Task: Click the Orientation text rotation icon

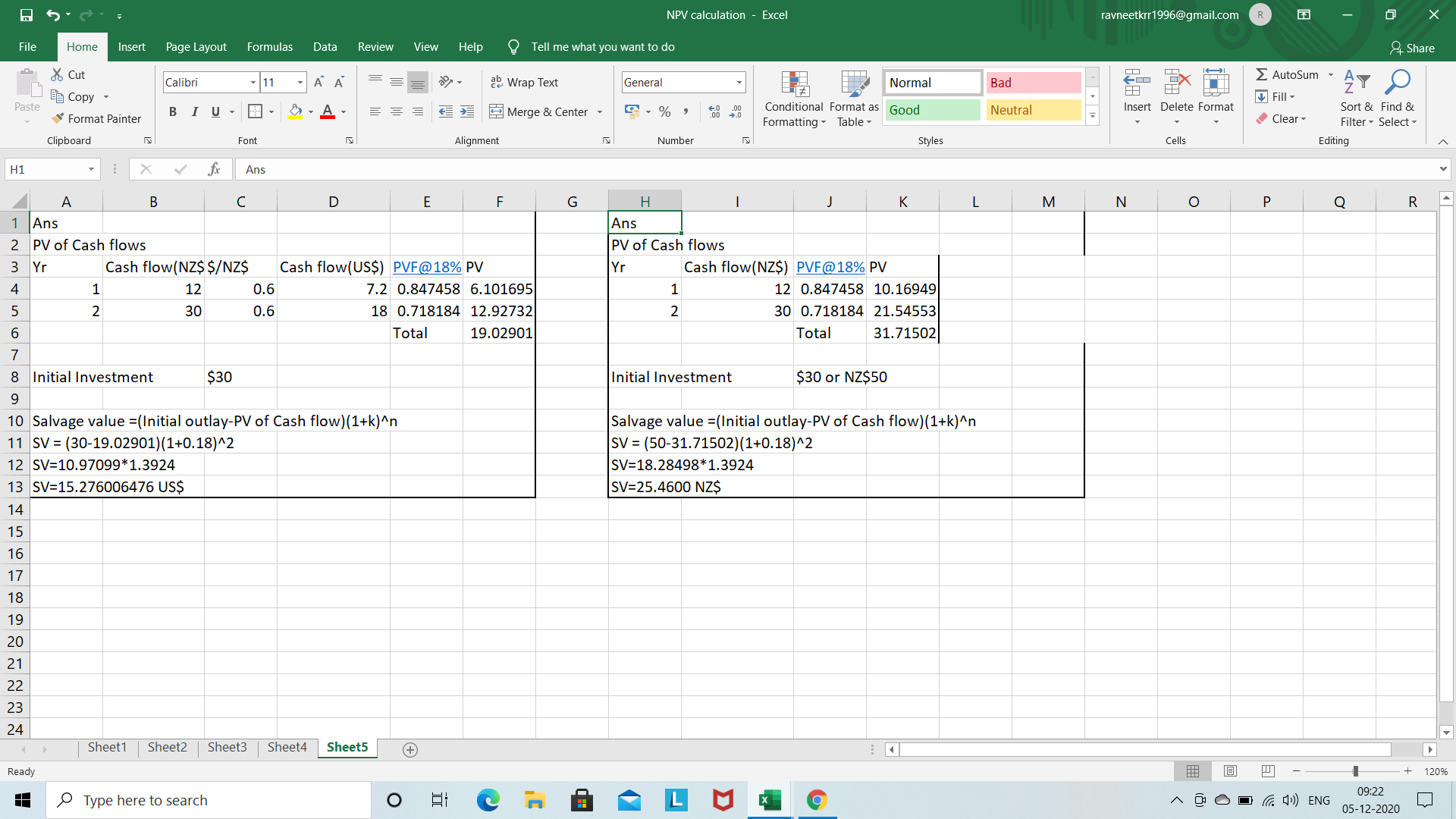Action: click(x=446, y=82)
